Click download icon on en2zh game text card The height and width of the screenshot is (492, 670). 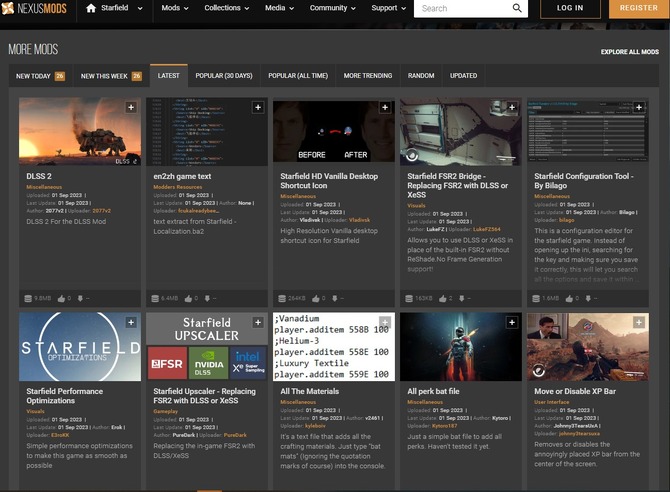click(x=207, y=298)
